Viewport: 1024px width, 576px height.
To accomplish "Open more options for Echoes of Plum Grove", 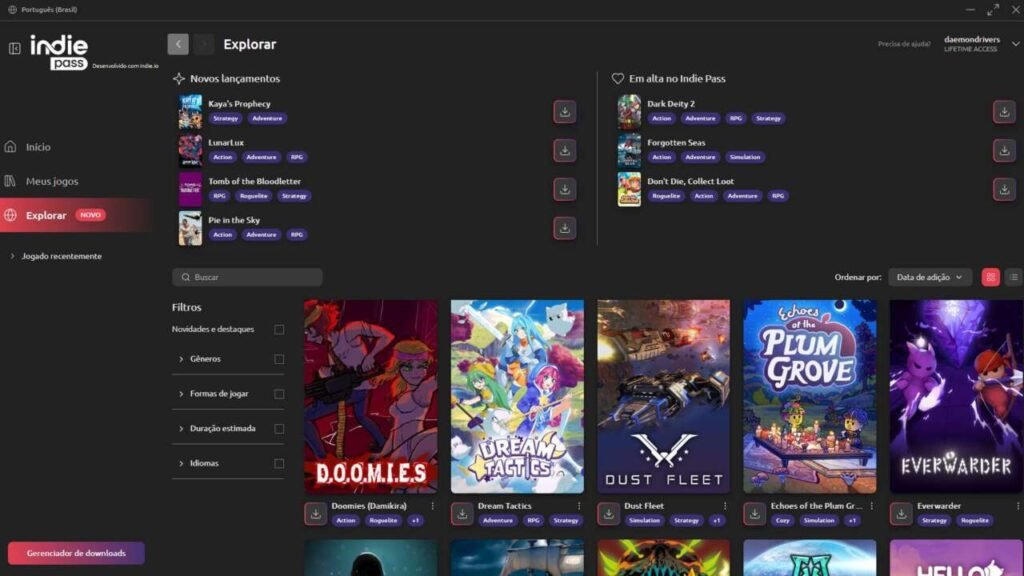I will click(871, 506).
